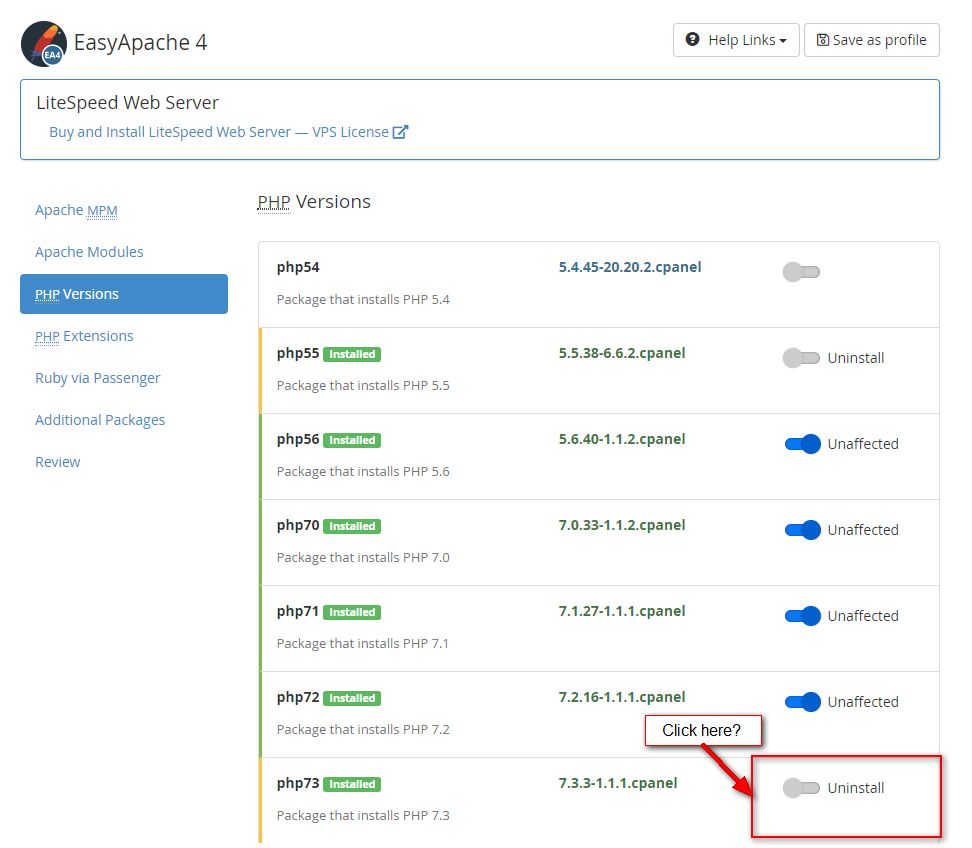972x848 pixels.
Task: Click the floppy disk icon in Save as profile
Action: (823, 40)
